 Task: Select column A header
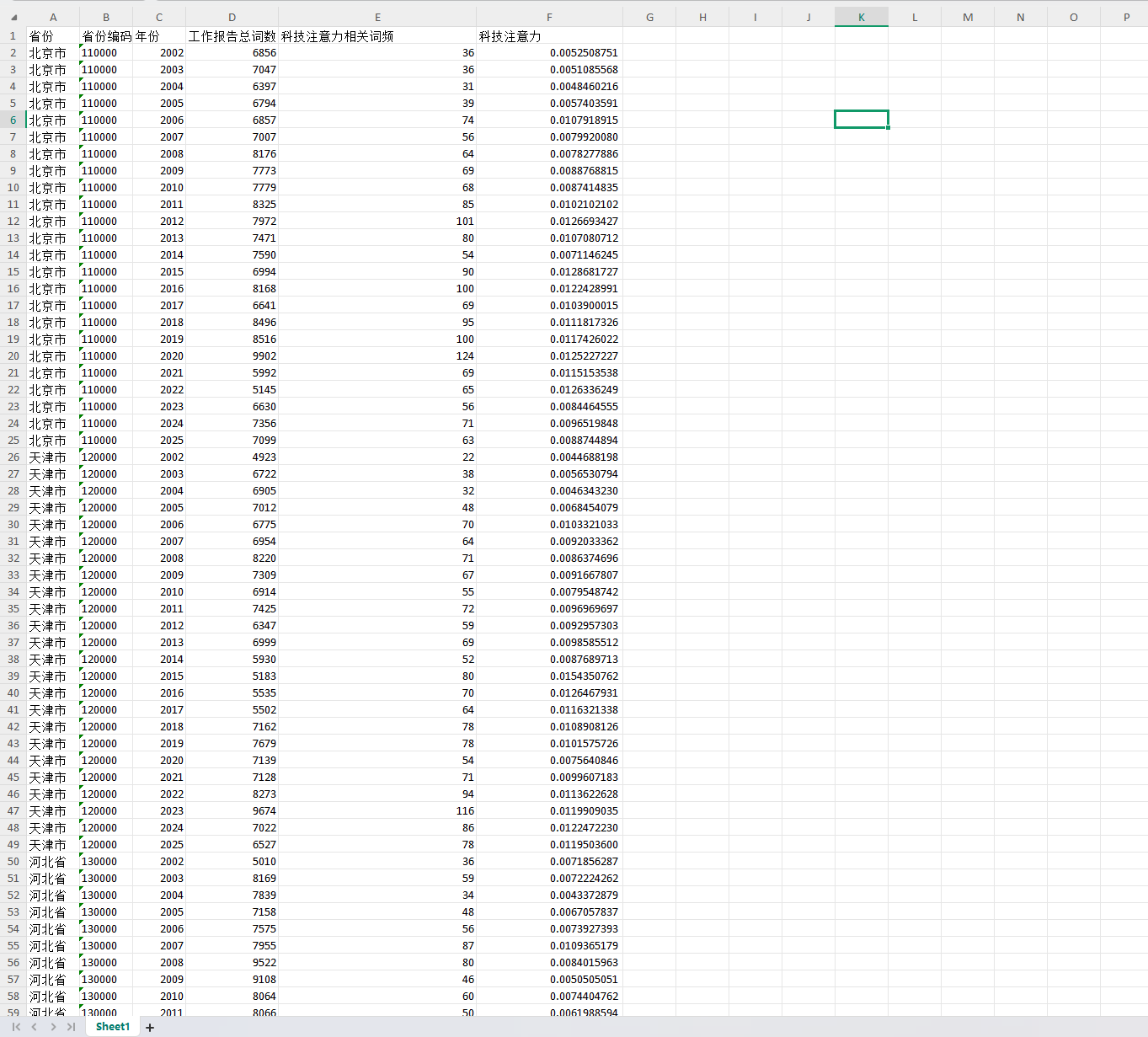53,18
